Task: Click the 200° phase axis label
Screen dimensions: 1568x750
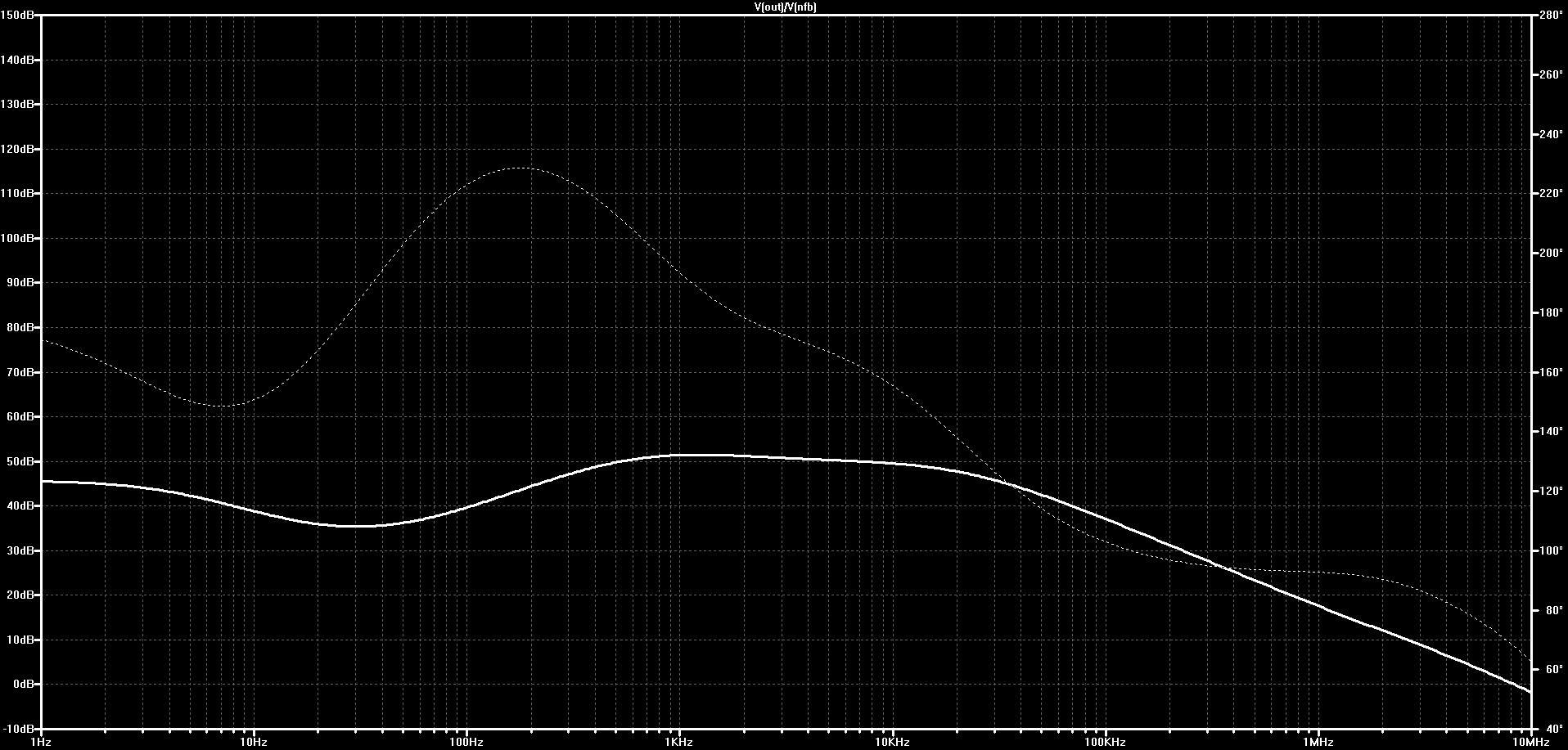Action: (1551, 253)
